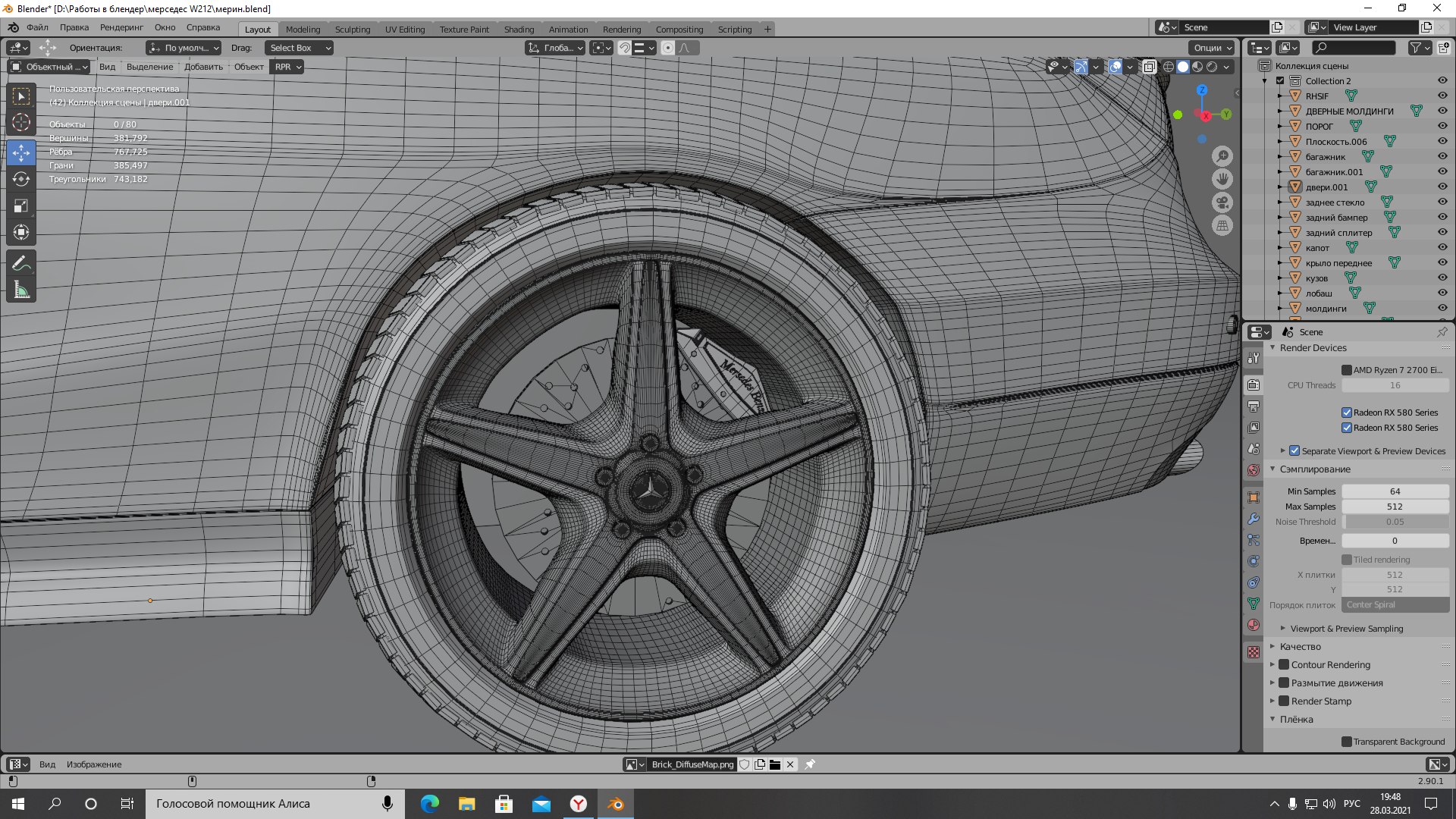Enable Transparent Background checkbox

[x=1347, y=742]
